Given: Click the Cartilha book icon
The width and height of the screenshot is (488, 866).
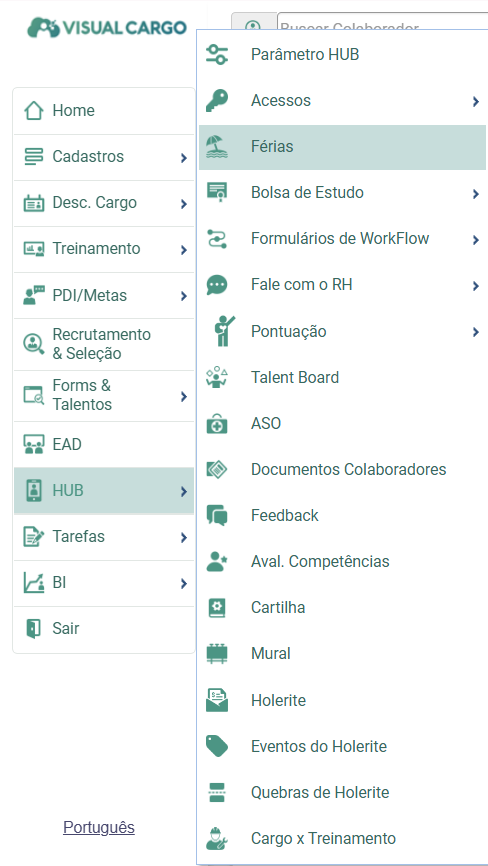Looking at the screenshot, I should pos(216,608).
